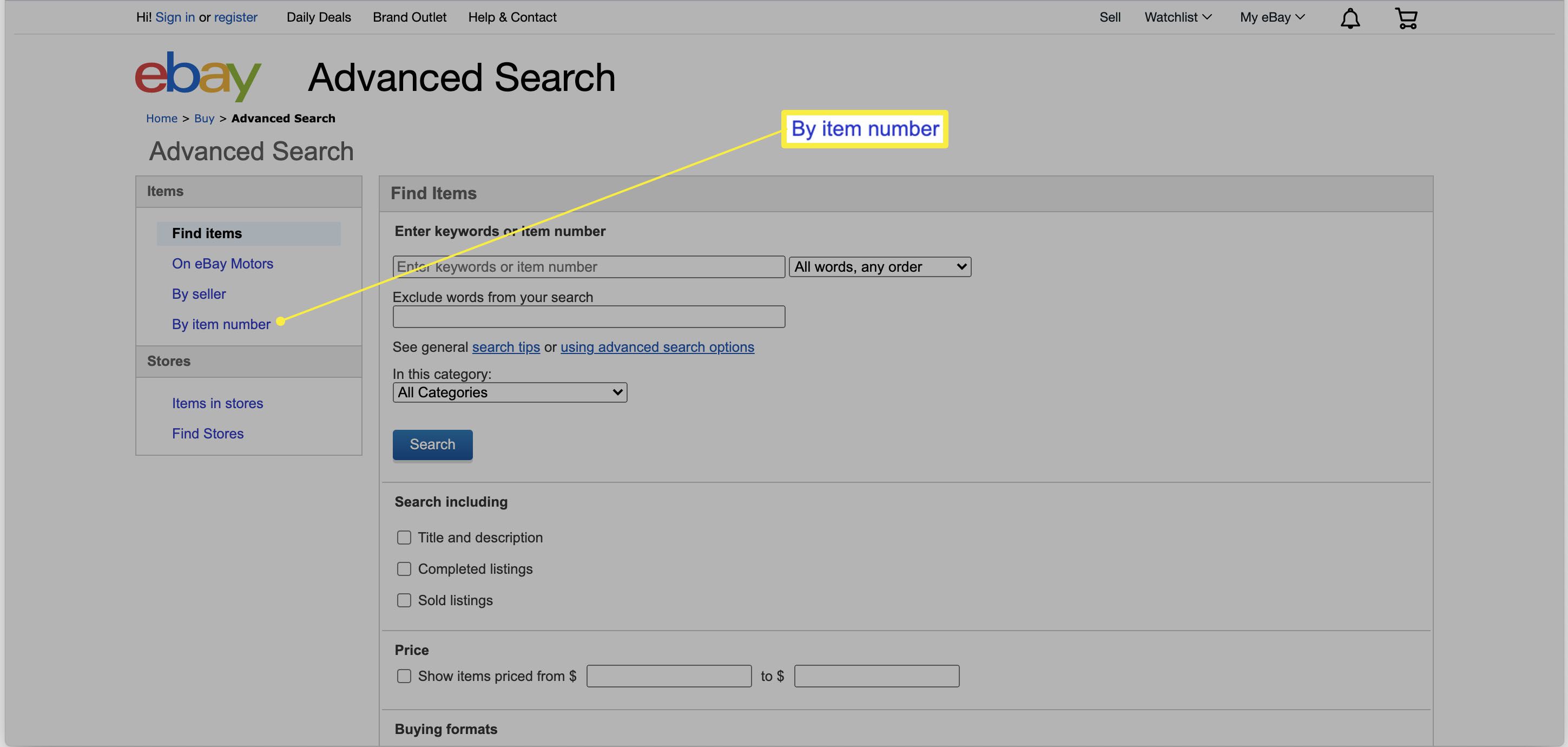
Task: Click the Sign in link
Action: click(175, 17)
